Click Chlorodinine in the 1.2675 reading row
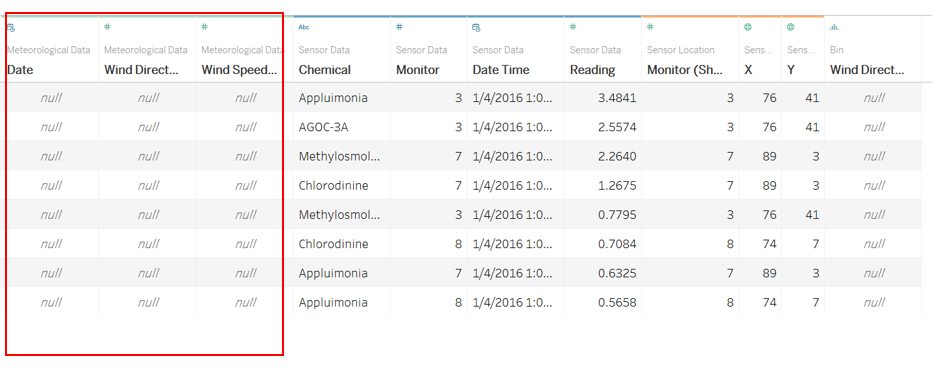Screen dimensions: 932x370 [x=333, y=185]
